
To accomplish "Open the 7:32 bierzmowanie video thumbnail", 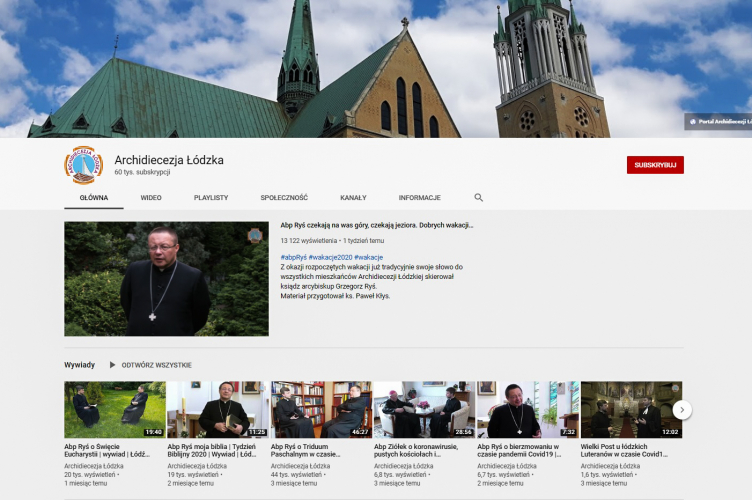I will coord(528,409).
